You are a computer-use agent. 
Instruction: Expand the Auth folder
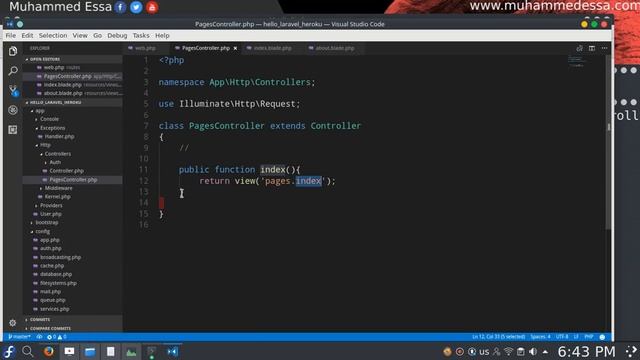pyautogui.click(x=55, y=162)
